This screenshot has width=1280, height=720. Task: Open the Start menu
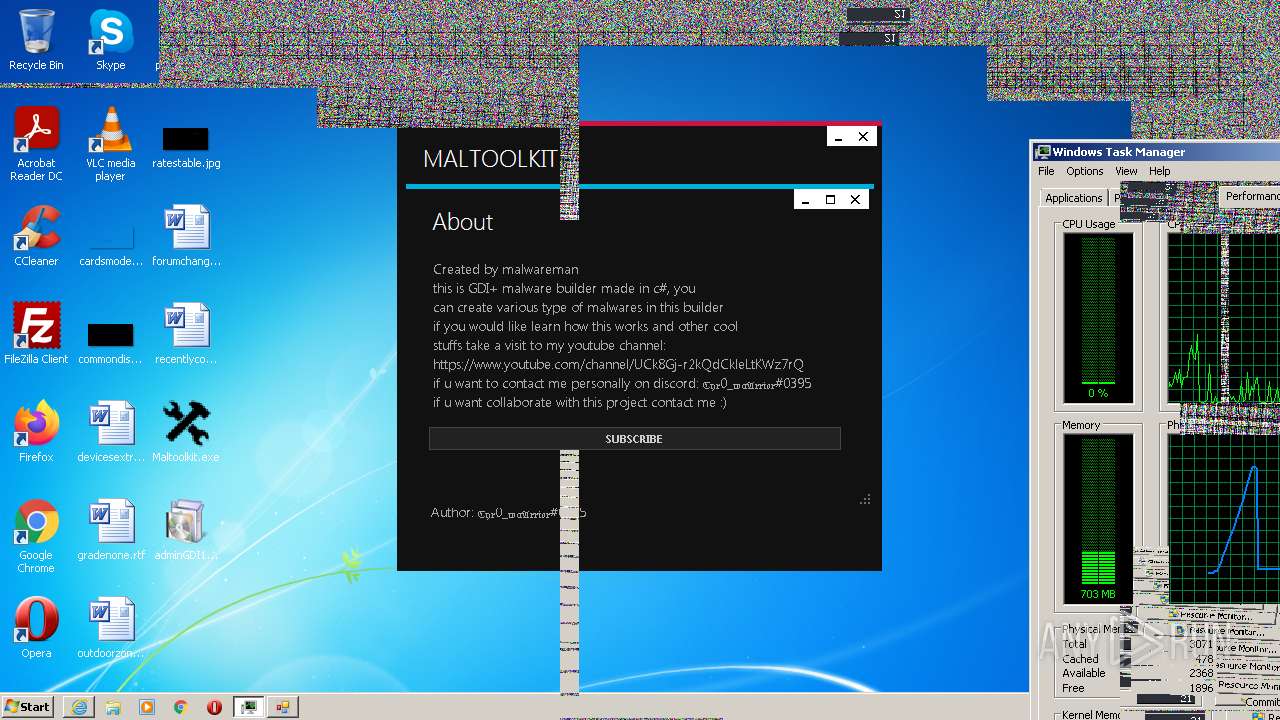click(x=27, y=706)
